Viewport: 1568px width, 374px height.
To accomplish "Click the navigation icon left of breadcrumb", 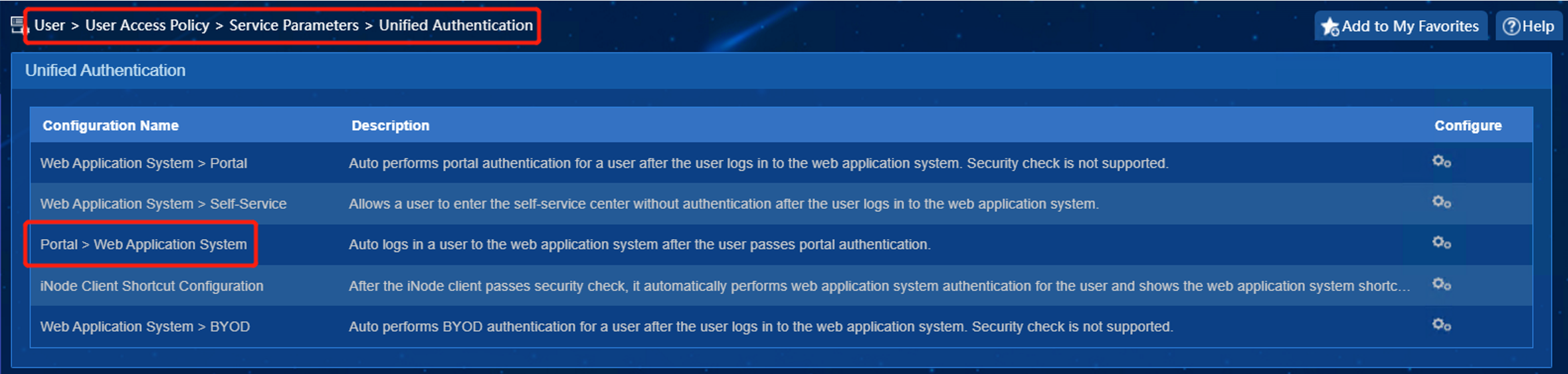I will coord(20,26).
